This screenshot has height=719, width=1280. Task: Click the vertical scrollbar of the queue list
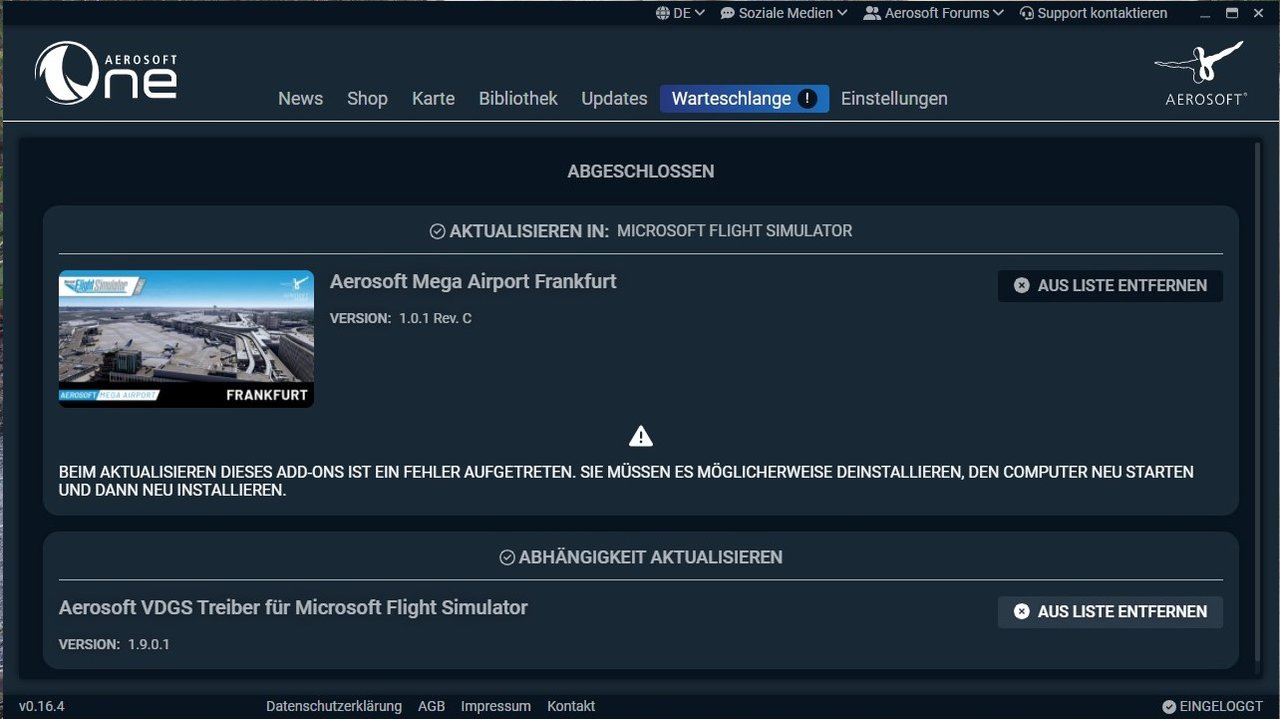(x=1258, y=401)
